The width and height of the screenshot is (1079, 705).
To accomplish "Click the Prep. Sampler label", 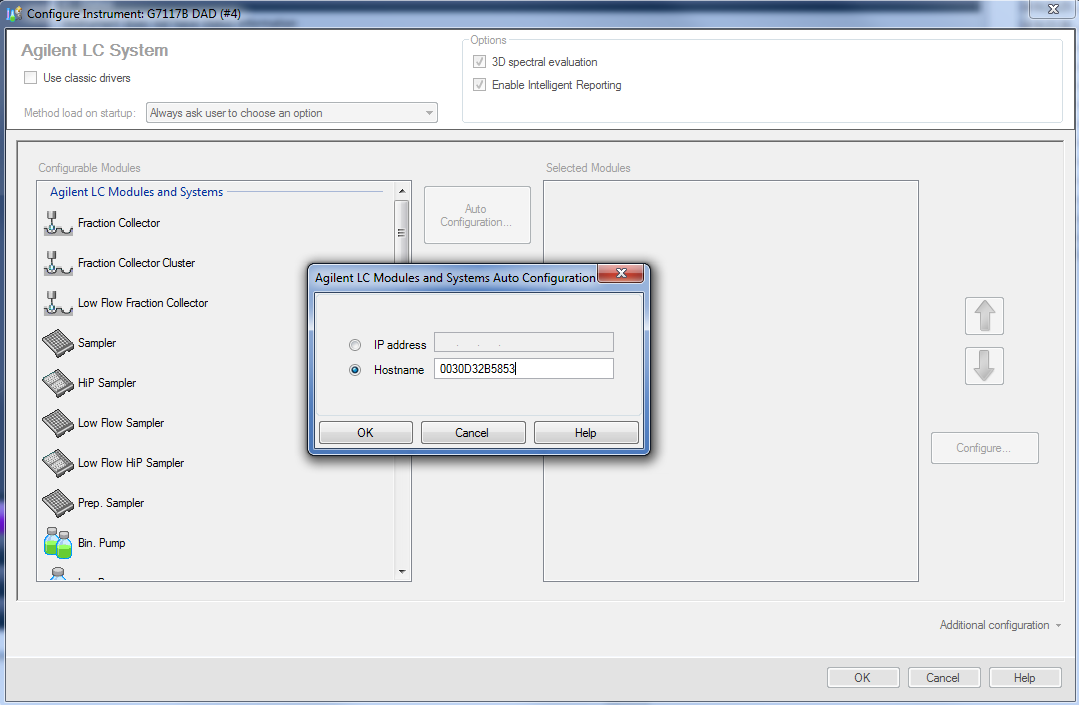I will point(111,503).
